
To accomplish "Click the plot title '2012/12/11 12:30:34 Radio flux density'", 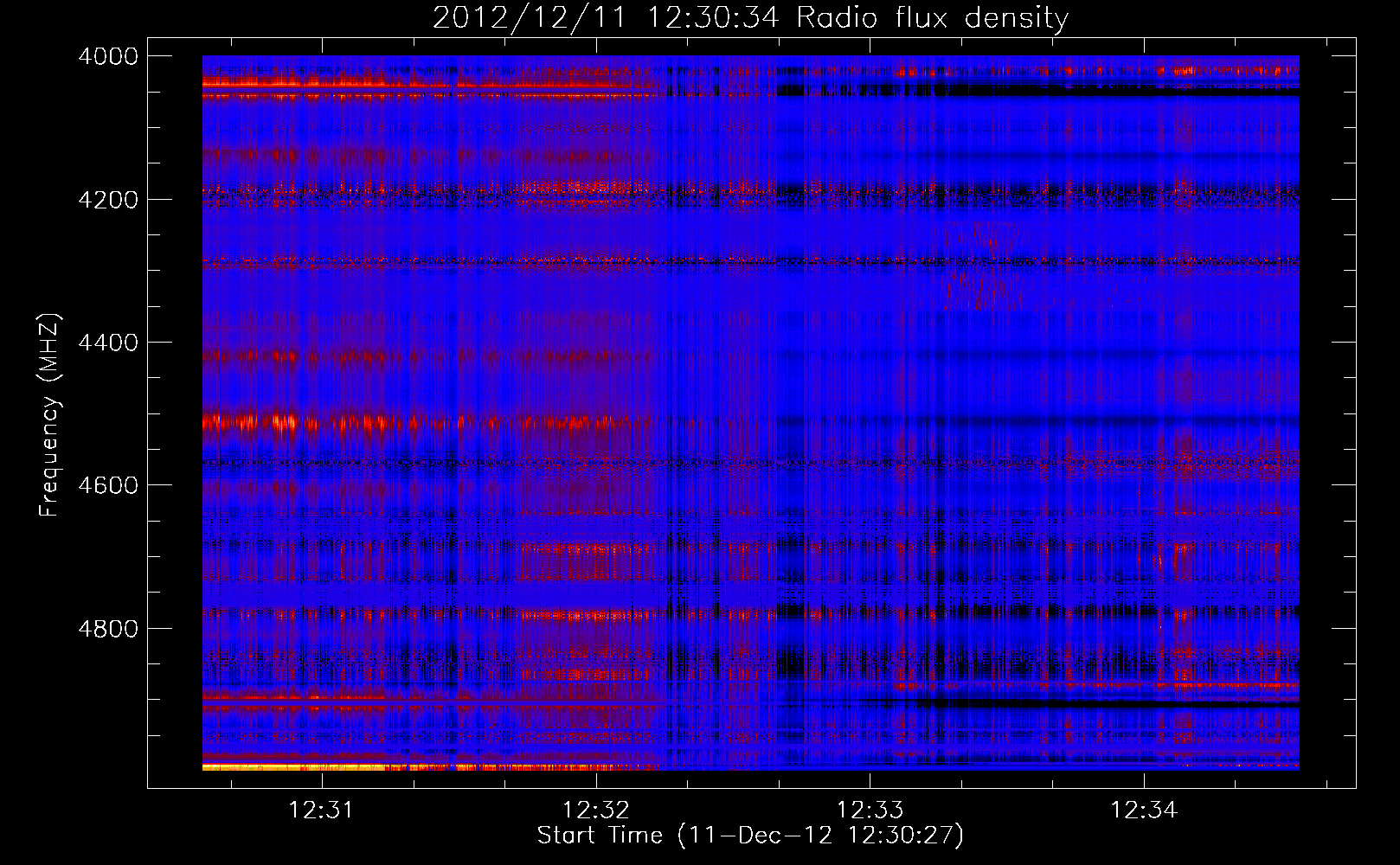I will 750,18.
